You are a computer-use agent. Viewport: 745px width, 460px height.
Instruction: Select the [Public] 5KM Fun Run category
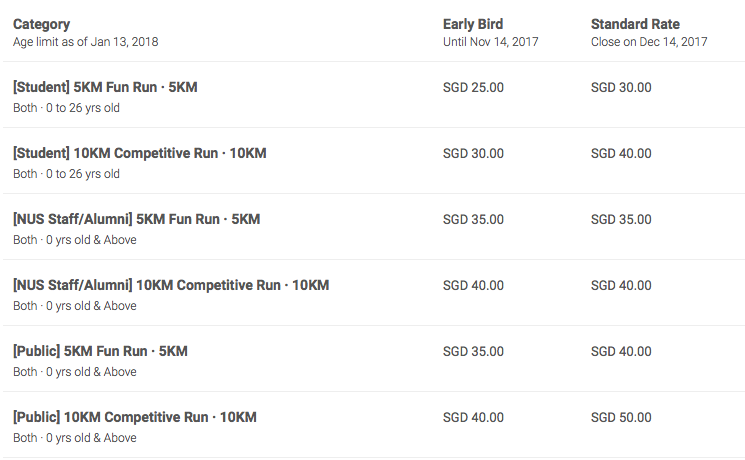tap(100, 352)
